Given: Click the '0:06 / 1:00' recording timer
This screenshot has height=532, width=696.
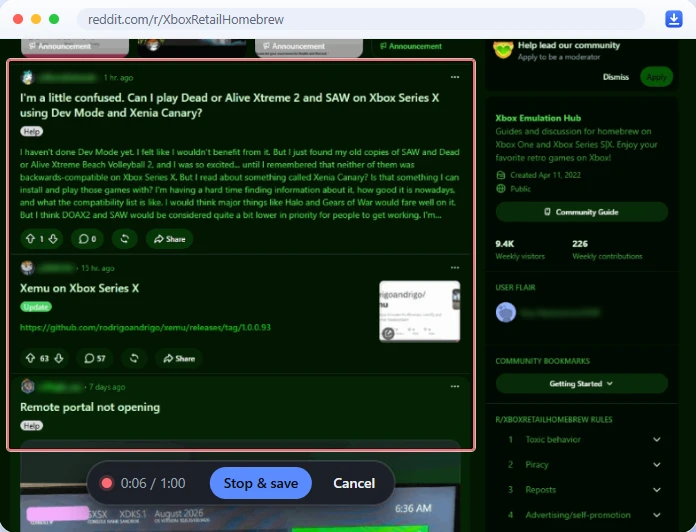Looking at the screenshot, I should click(x=153, y=483).
